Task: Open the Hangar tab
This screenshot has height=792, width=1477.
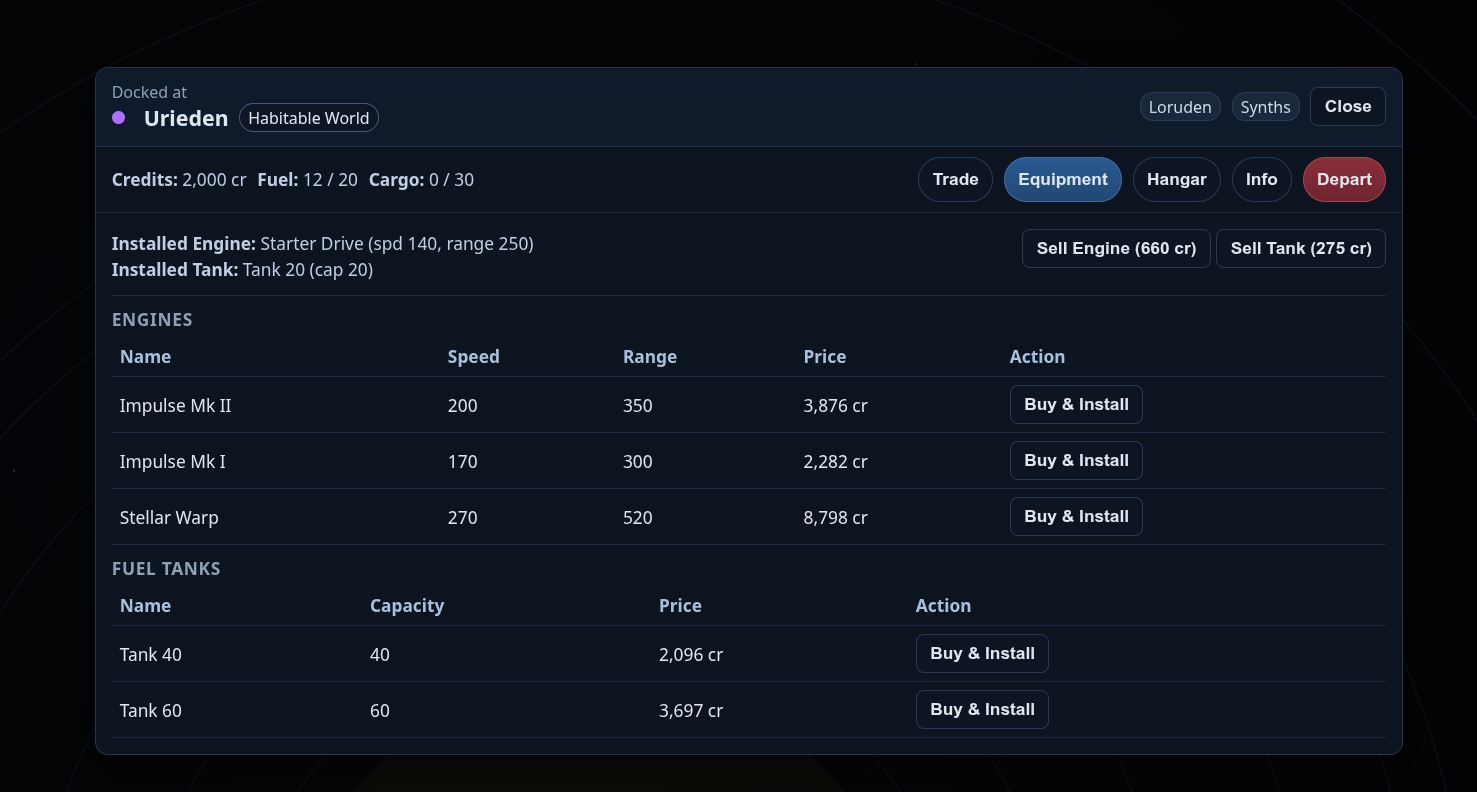Action: tap(1176, 180)
